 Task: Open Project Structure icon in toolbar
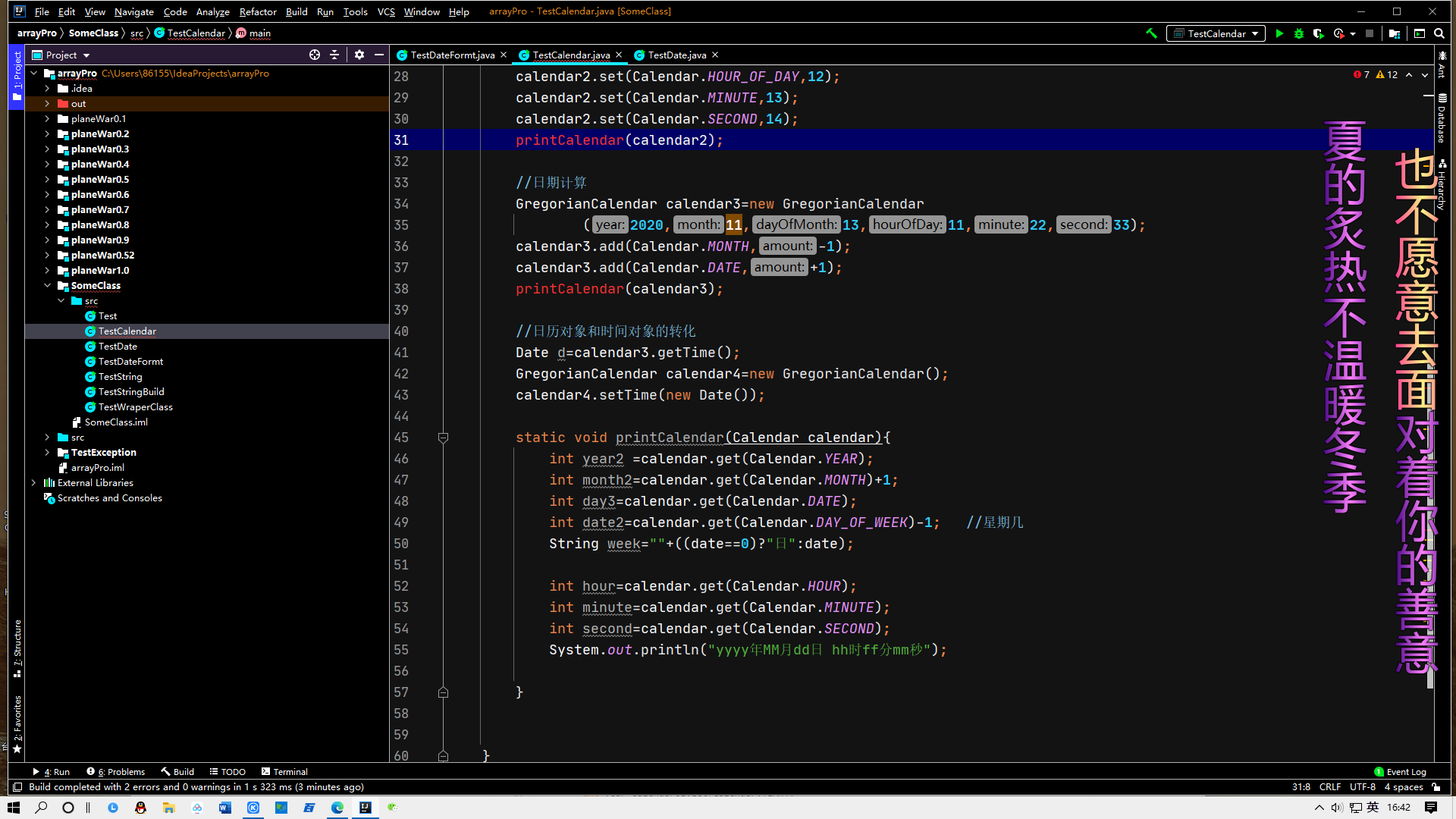1395,33
